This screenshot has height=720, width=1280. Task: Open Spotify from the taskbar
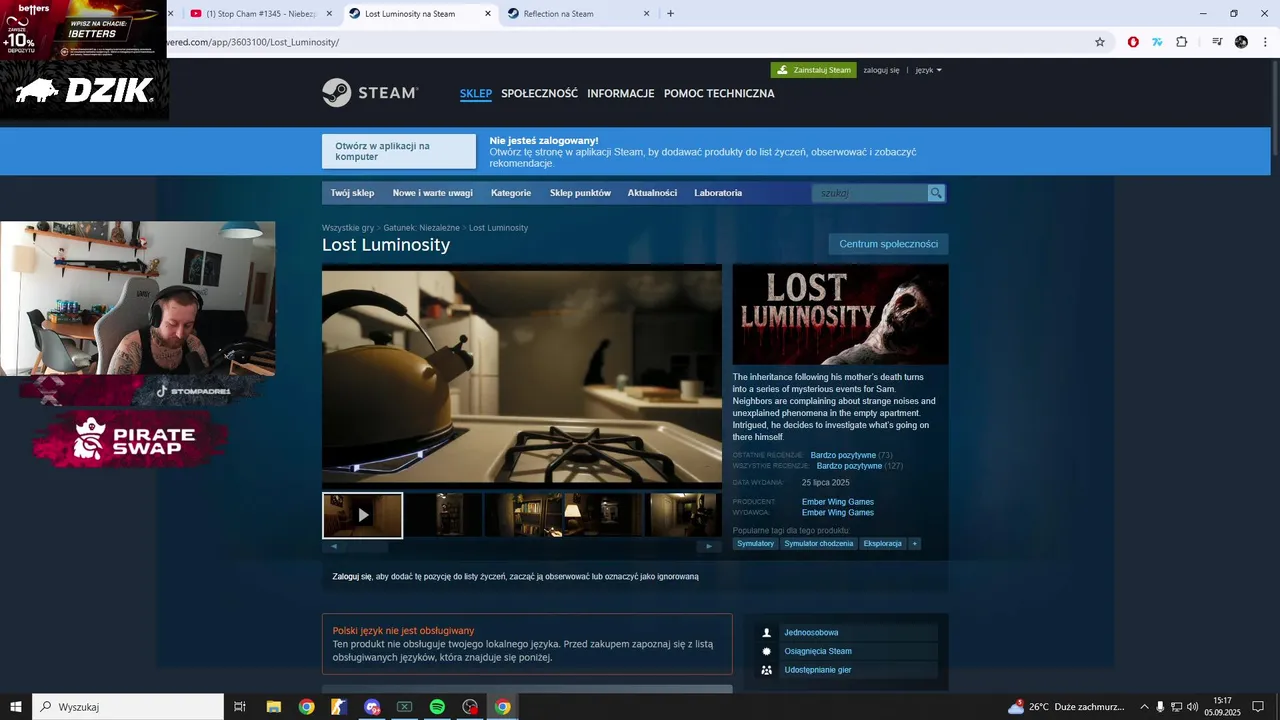tap(437, 707)
